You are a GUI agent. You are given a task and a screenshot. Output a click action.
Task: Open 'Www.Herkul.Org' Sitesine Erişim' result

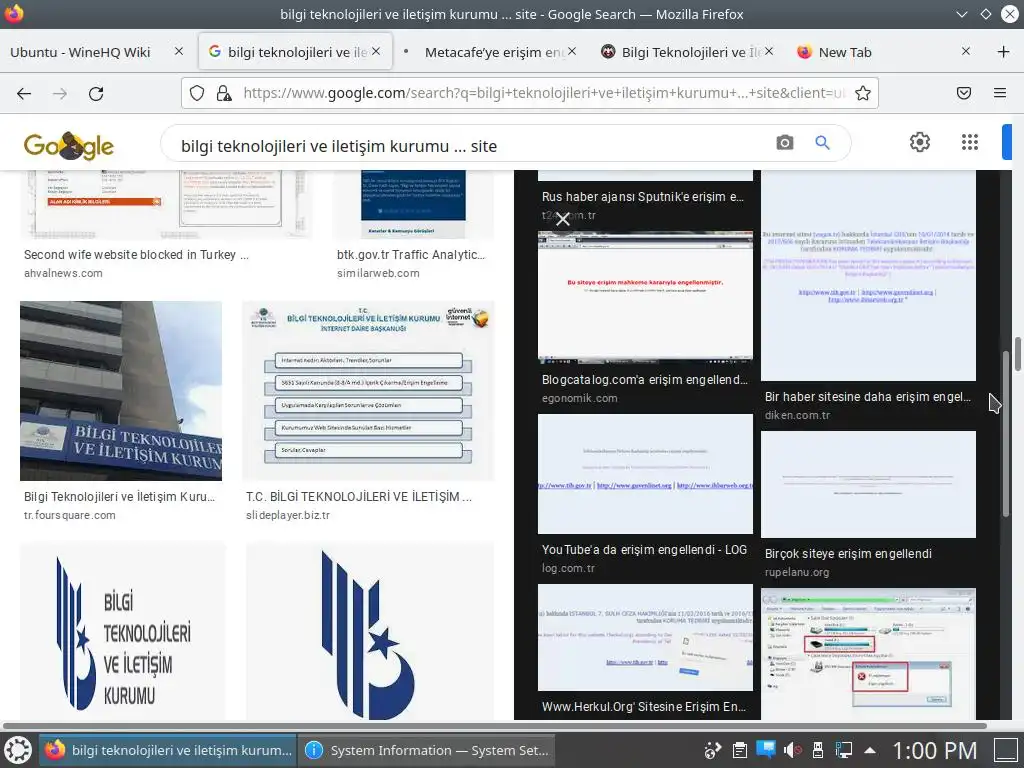[644, 707]
